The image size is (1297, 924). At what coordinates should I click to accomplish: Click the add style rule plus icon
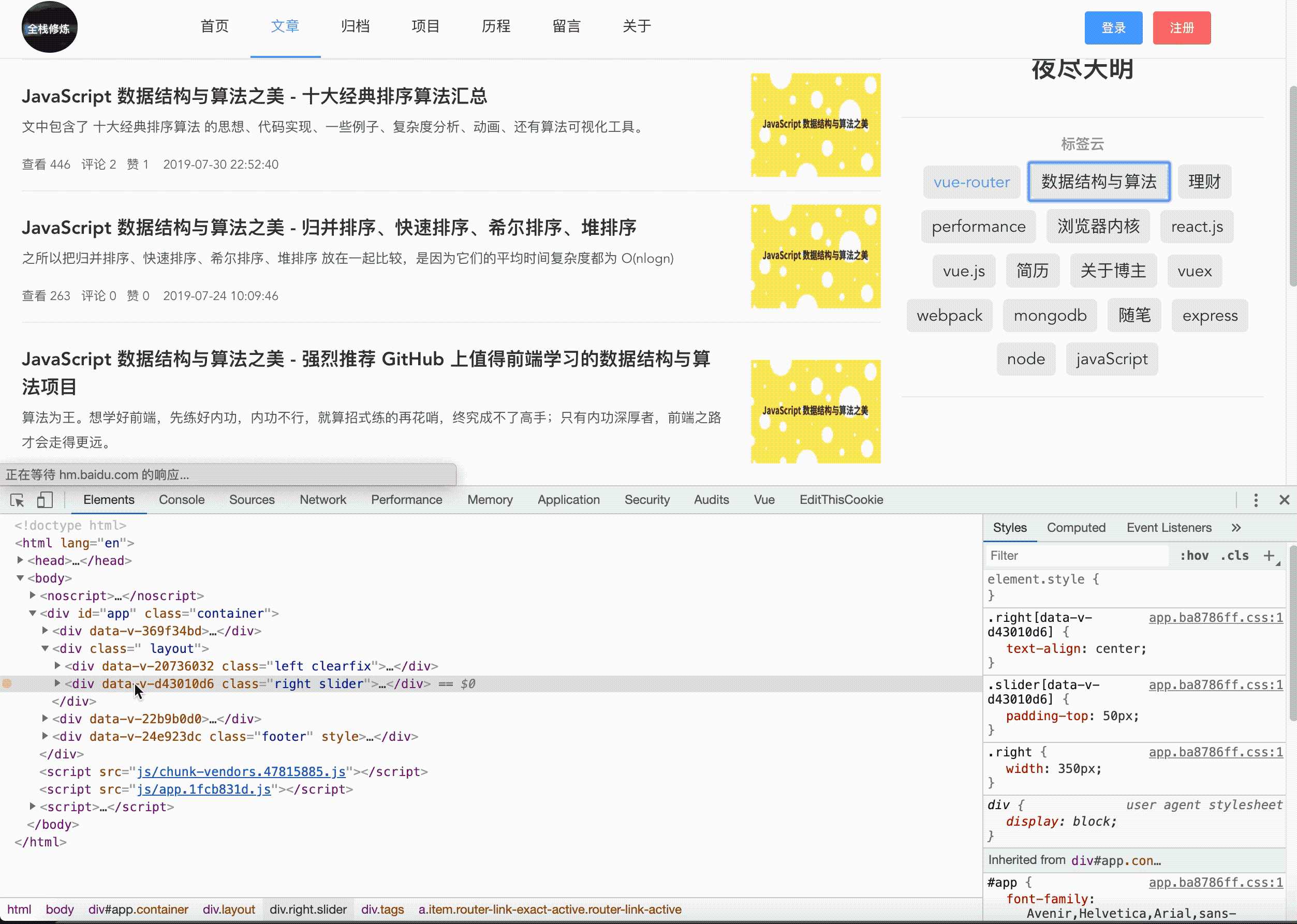click(1269, 555)
